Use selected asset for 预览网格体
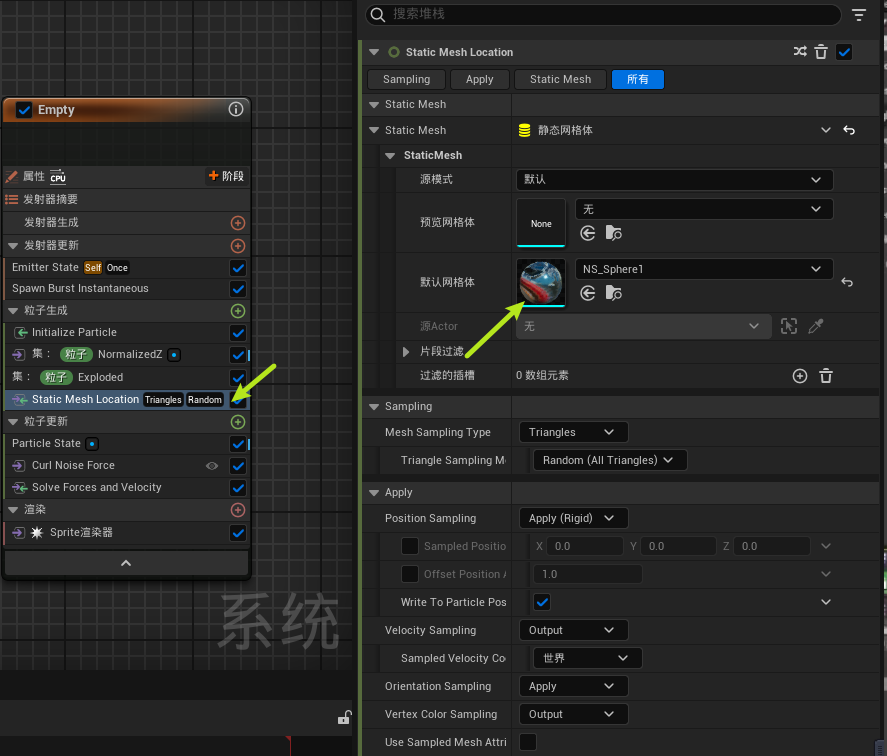Screen dimensions: 887x756 tap(588, 233)
